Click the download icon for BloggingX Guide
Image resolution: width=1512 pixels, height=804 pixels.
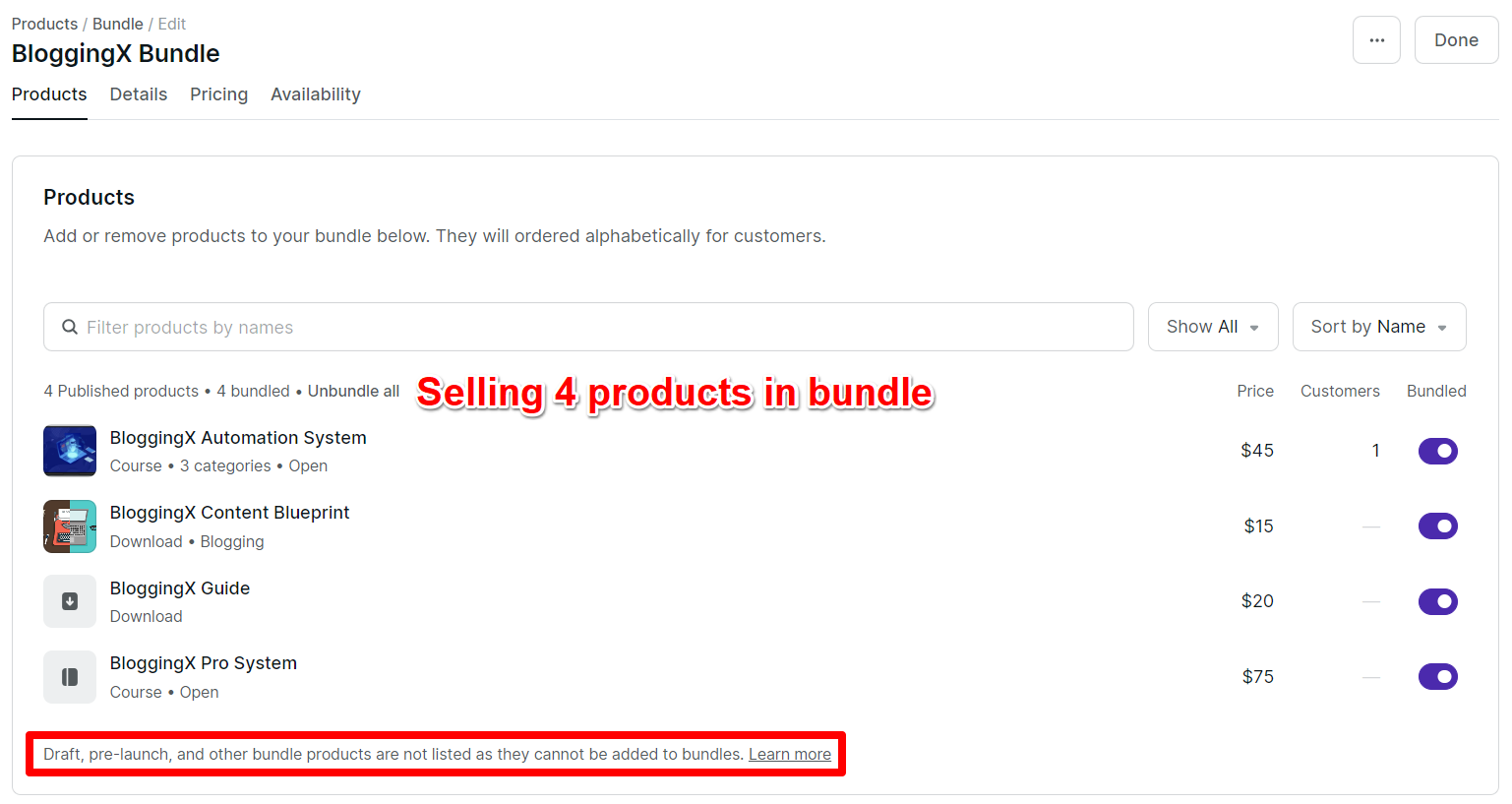[70, 601]
